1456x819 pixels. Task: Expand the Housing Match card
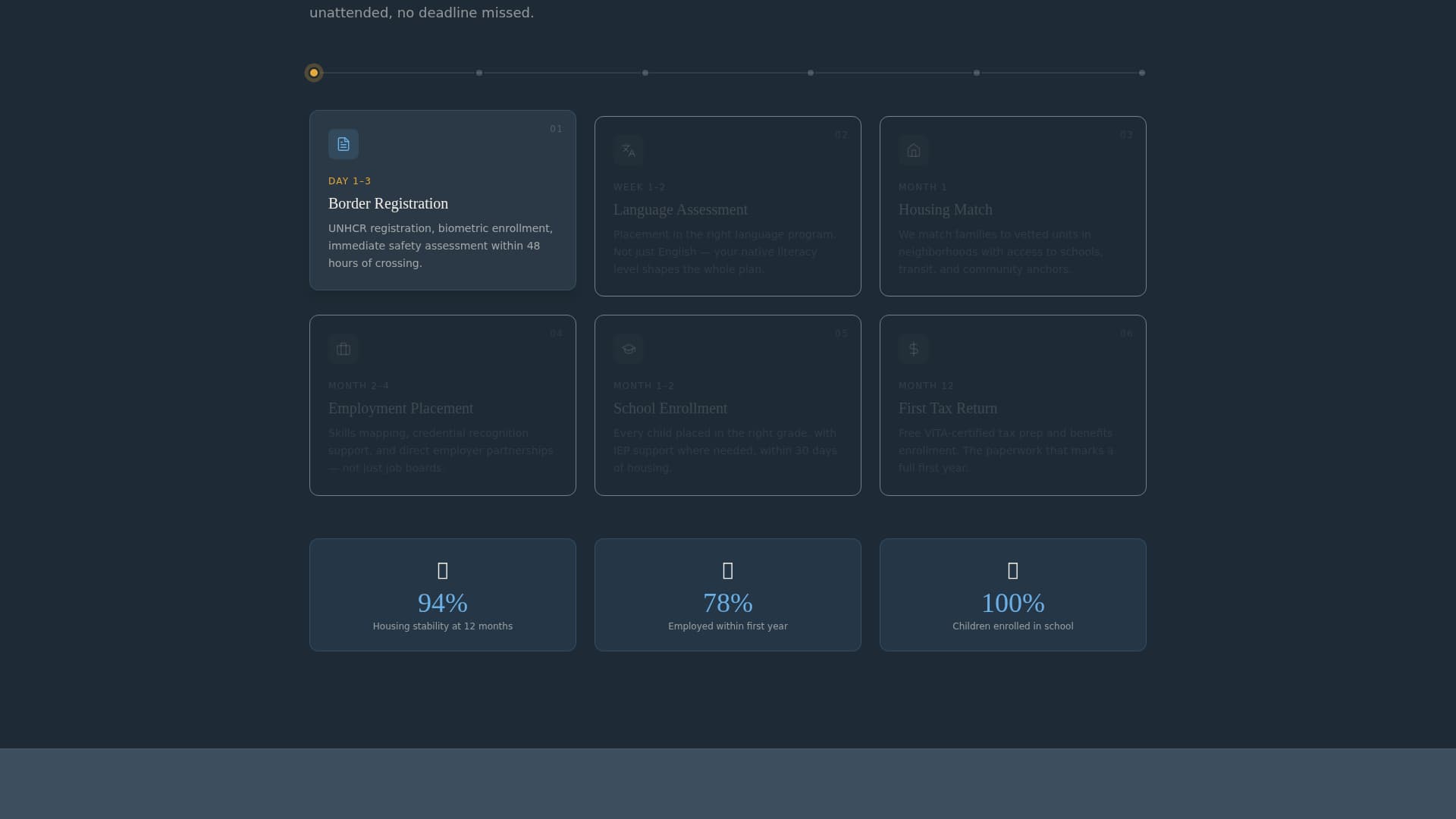(1012, 206)
